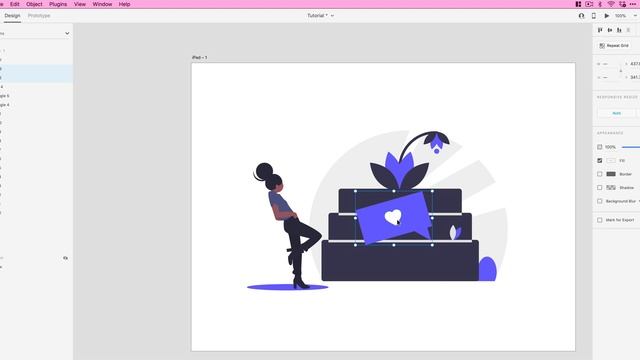Select the iPad – 1 artboard title
640x360 pixels.
pos(200,58)
